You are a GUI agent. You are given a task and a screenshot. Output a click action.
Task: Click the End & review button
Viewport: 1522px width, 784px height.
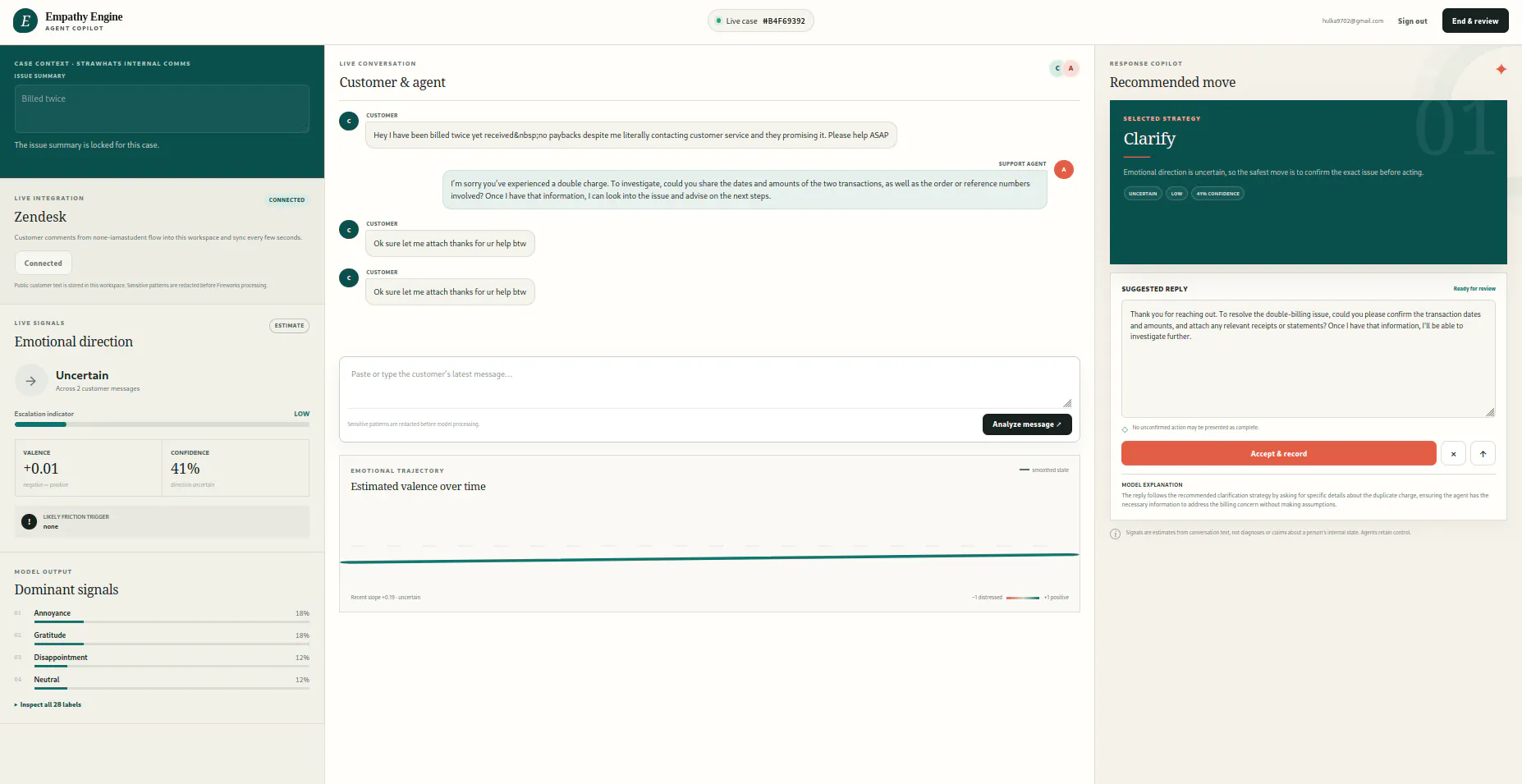tap(1474, 21)
